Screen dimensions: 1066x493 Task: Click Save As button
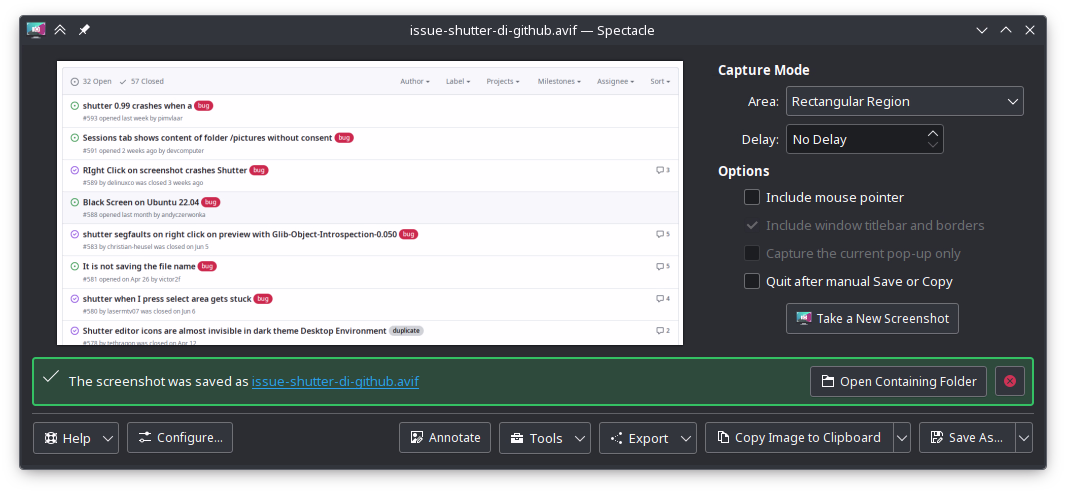(x=965, y=437)
